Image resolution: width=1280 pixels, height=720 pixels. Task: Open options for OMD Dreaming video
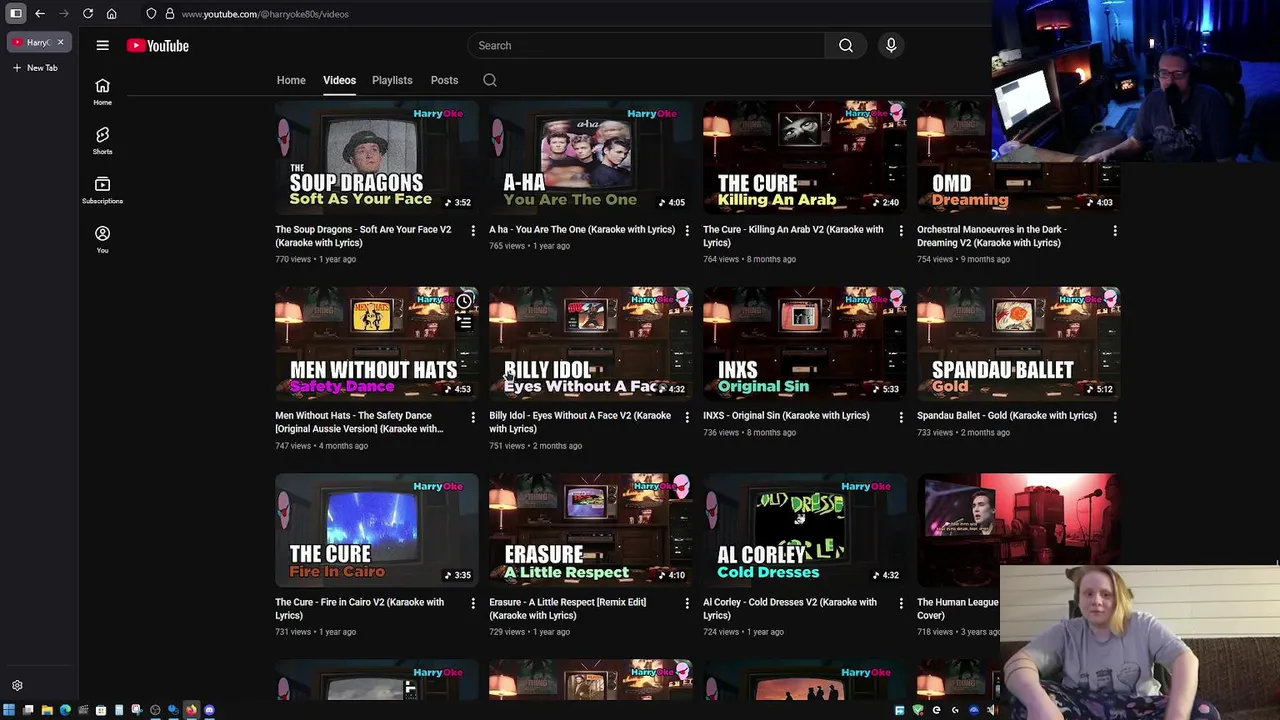1115,231
